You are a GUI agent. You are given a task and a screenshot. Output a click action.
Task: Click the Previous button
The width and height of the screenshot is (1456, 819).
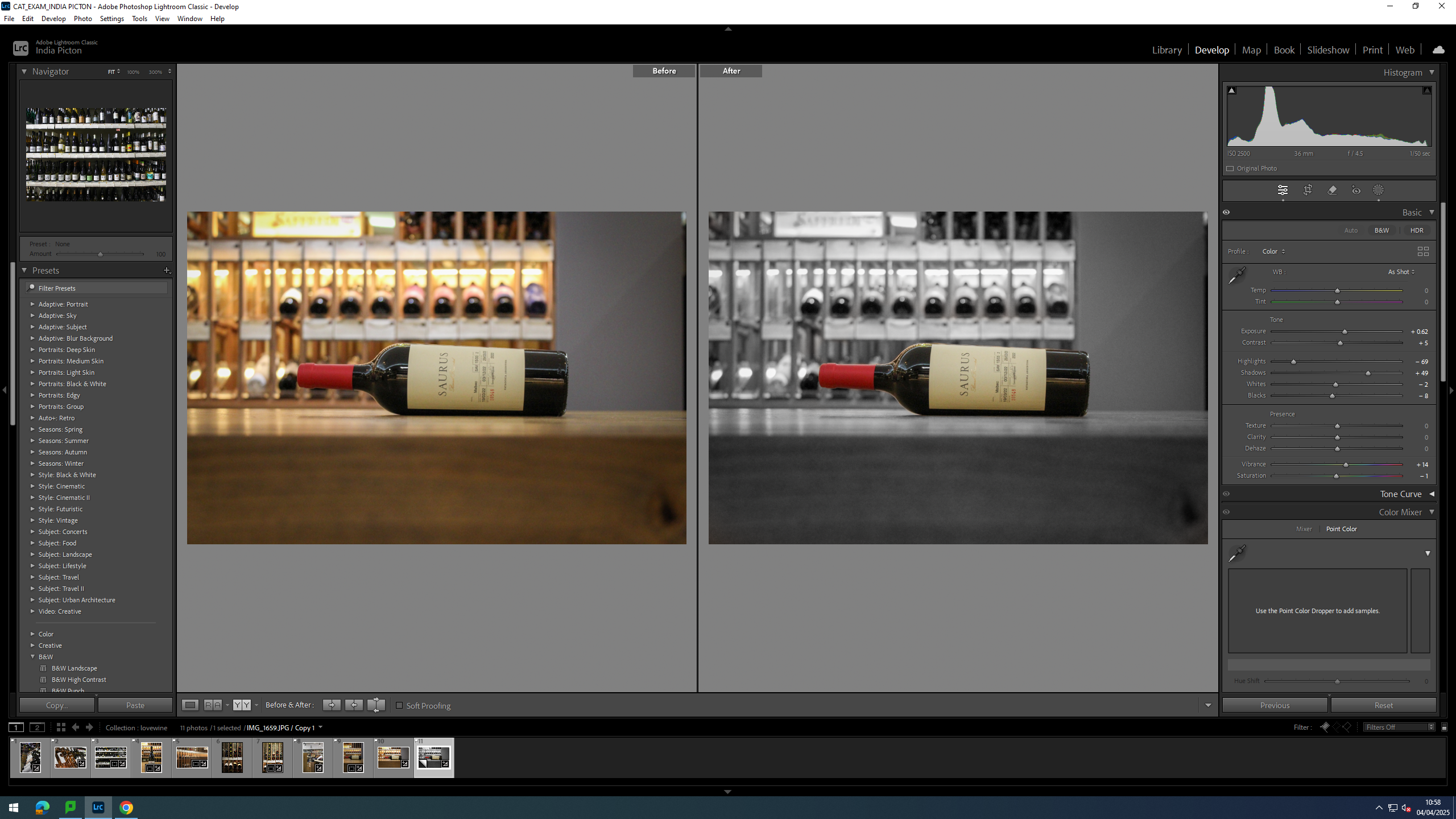(x=1275, y=705)
